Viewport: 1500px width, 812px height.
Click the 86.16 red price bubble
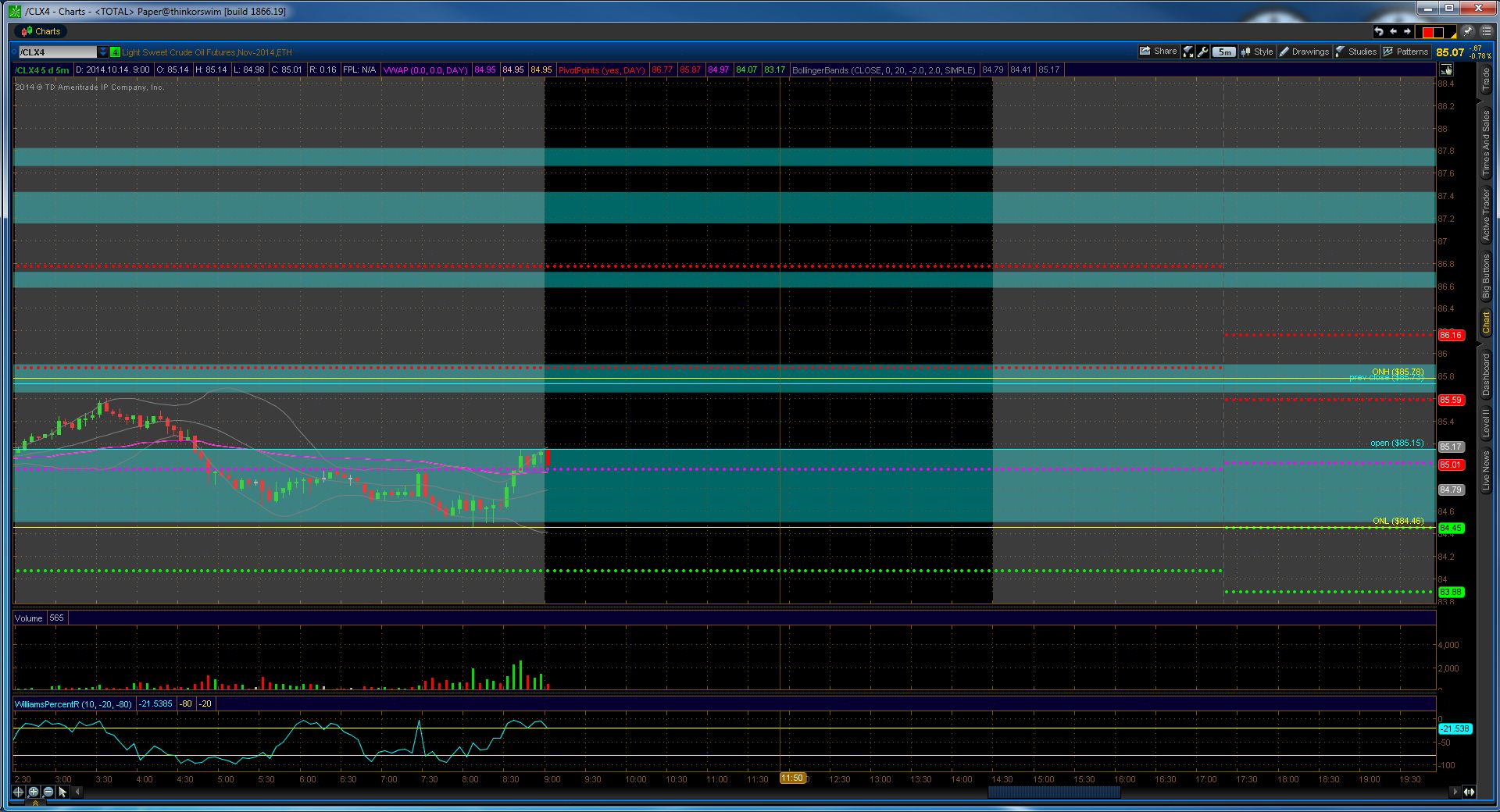1451,335
